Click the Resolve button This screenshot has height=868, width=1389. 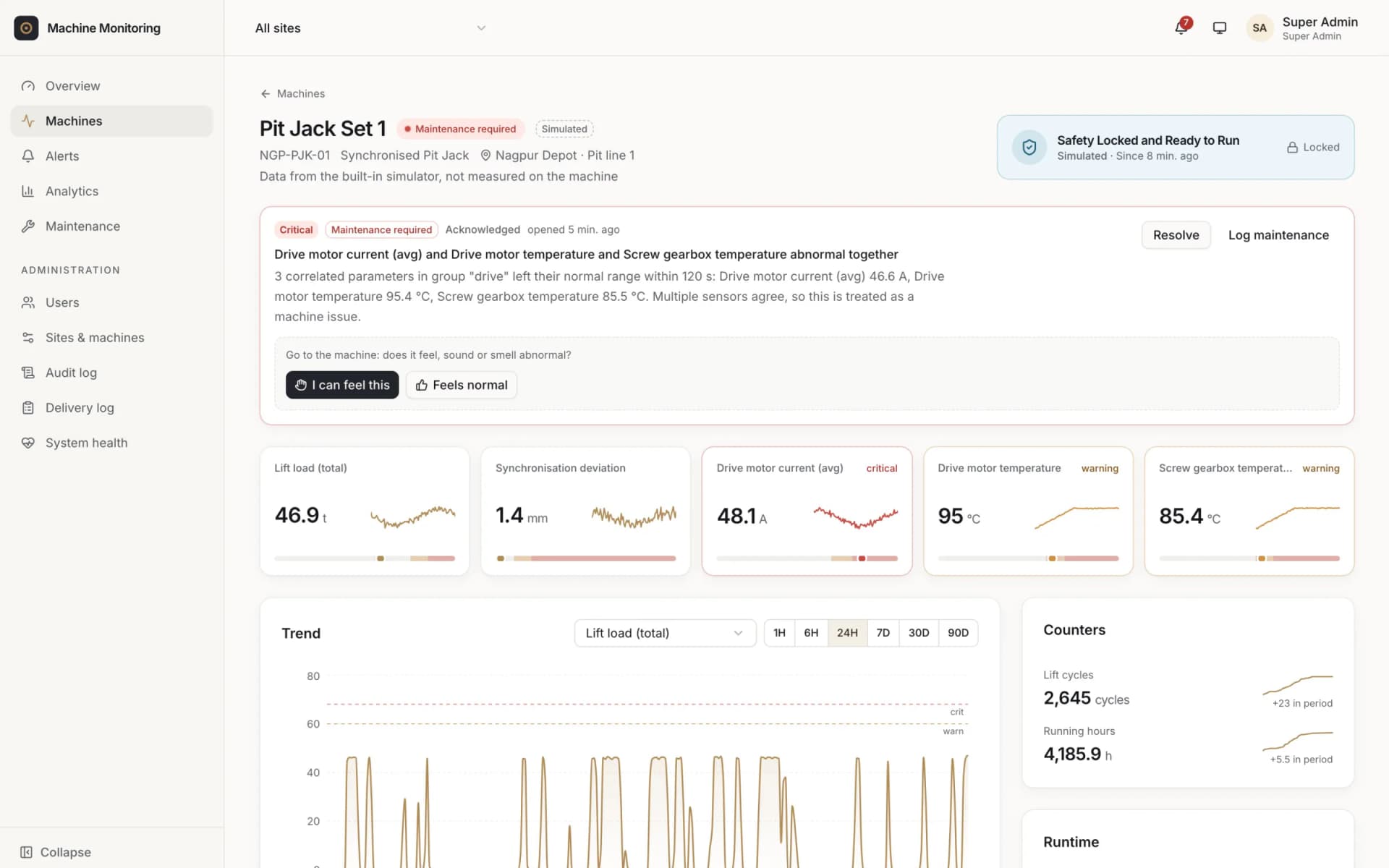(x=1176, y=235)
